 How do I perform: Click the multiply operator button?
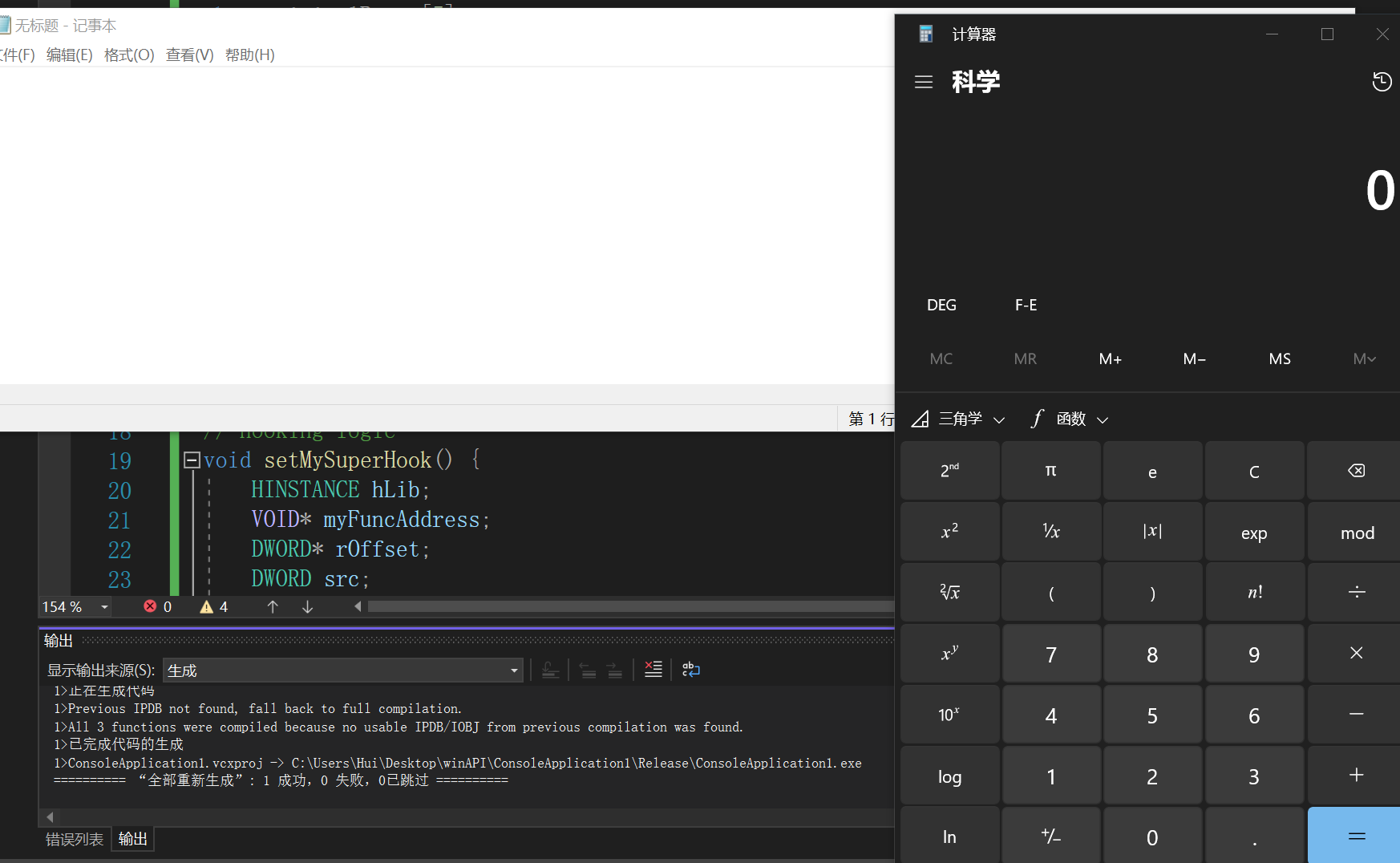tap(1356, 654)
